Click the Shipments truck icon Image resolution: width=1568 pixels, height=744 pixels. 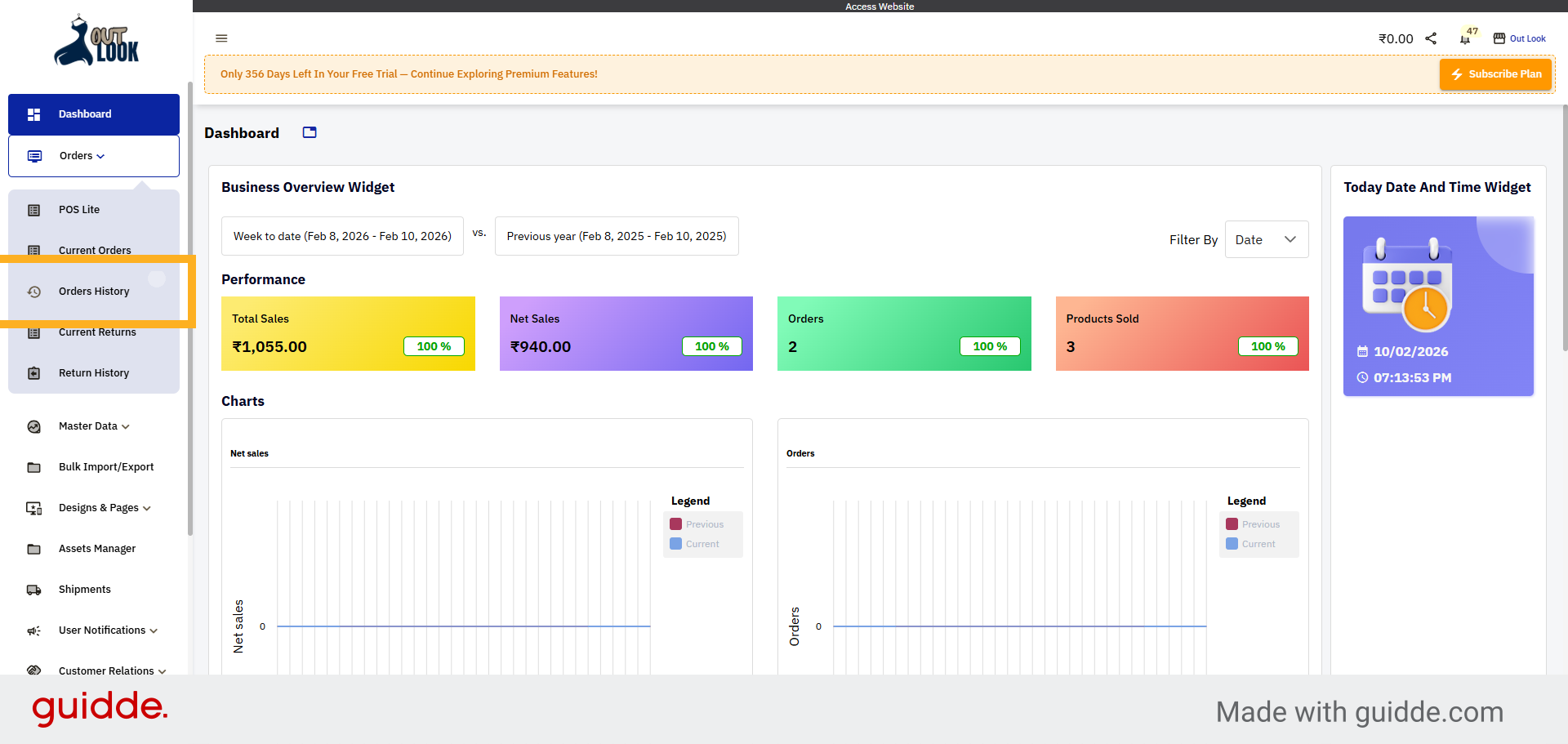click(x=33, y=589)
